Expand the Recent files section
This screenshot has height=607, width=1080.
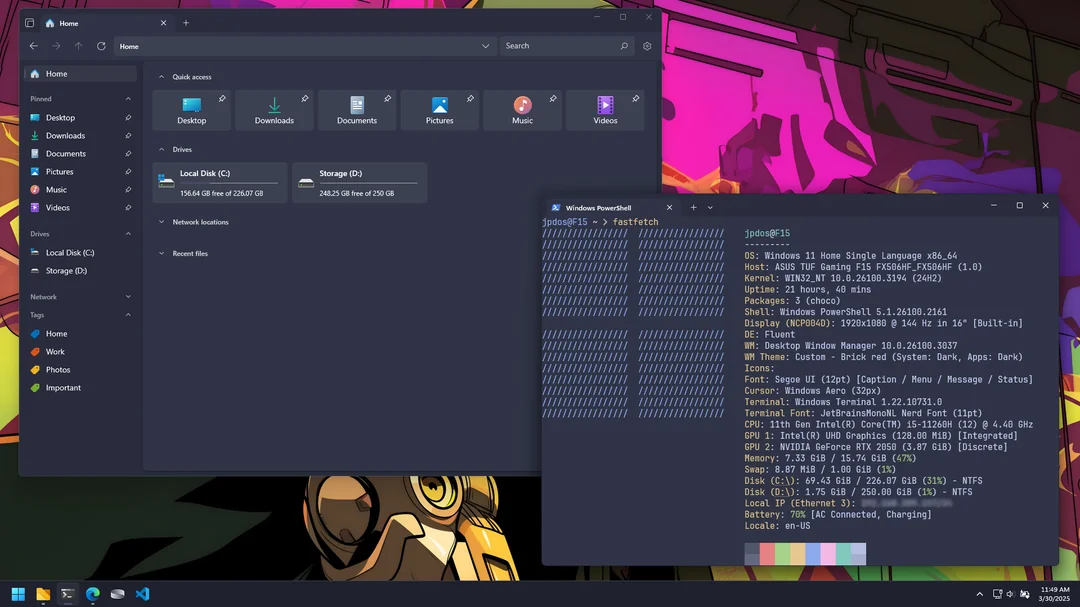pos(161,254)
